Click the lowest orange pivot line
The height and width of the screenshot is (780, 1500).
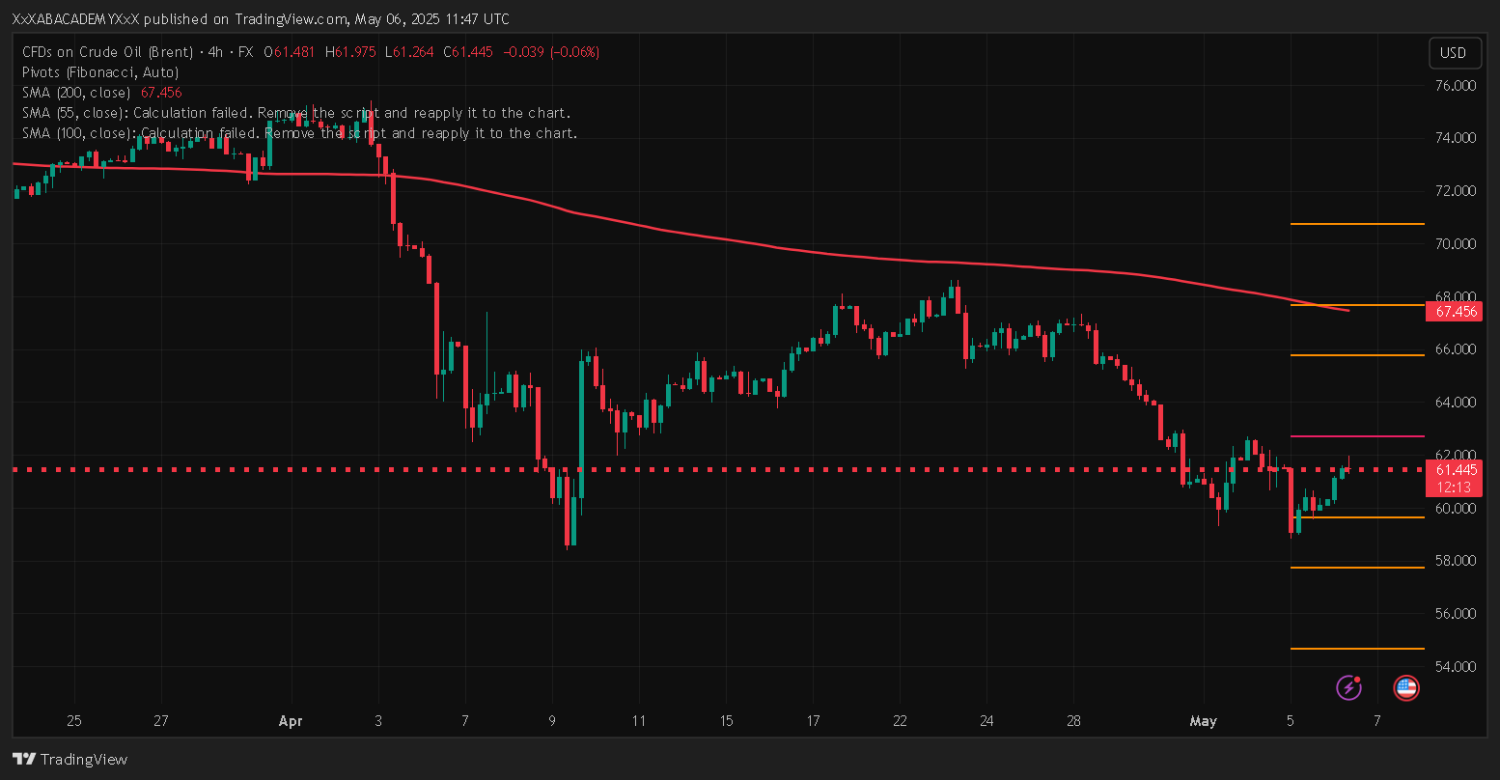click(x=1356, y=649)
